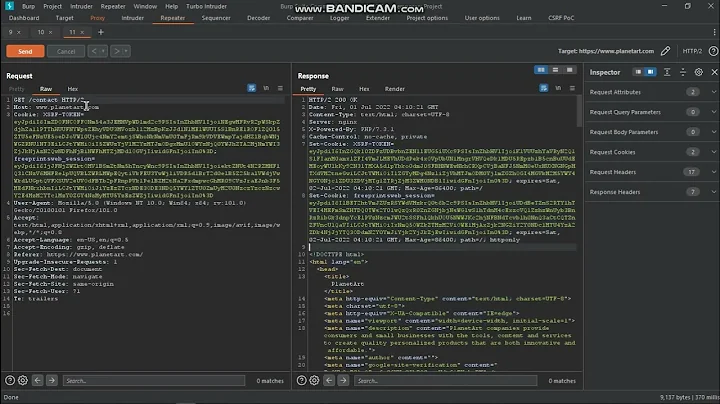
Task: Open request pane hamburger menu
Action: coord(280,88)
